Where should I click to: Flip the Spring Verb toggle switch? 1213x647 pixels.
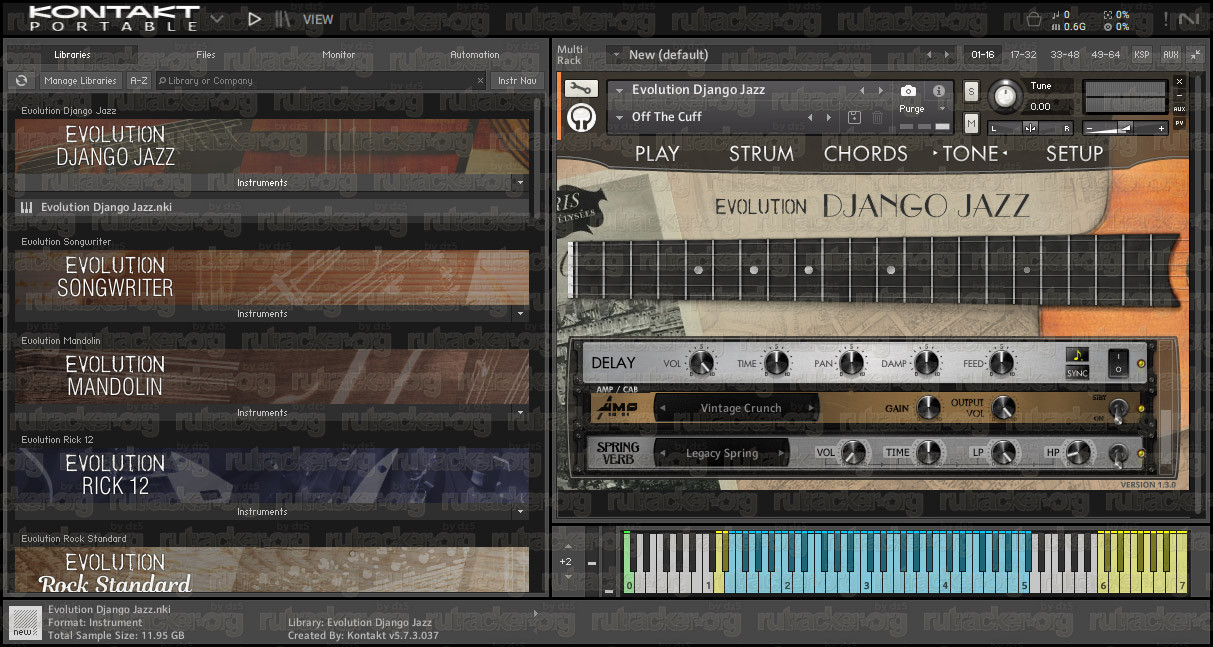pyautogui.click(x=1118, y=455)
